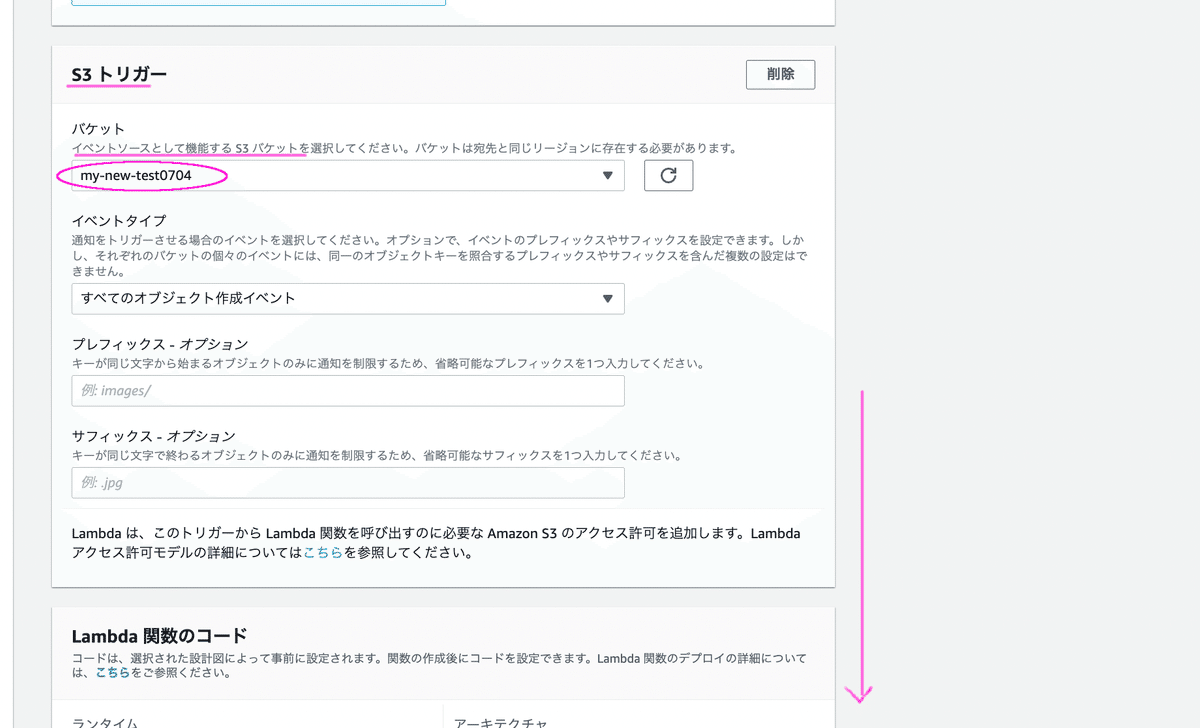Open the バケット dropdown showing my-new-test0704
The width and height of the screenshot is (1200, 728).
tap(348, 176)
